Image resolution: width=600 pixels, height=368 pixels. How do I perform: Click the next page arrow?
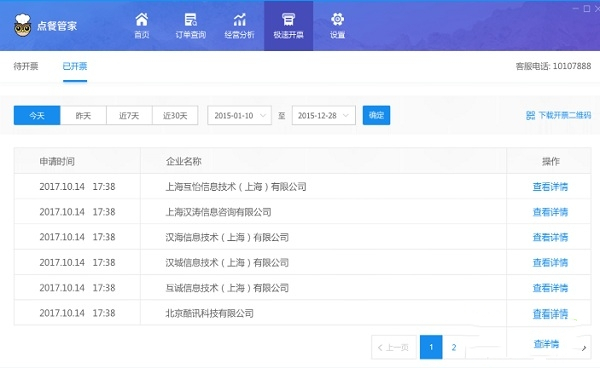click(584, 348)
